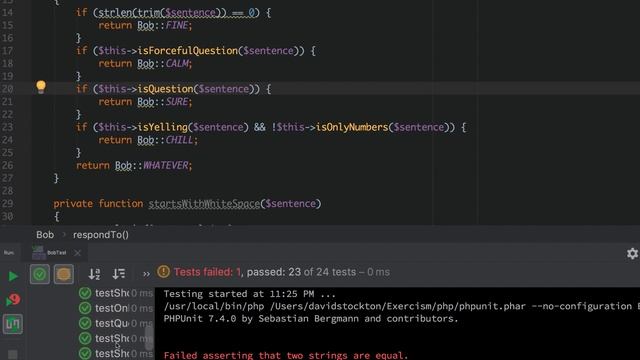Select the testOn test result row
The image size is (640, 360).
click(116, 308)
